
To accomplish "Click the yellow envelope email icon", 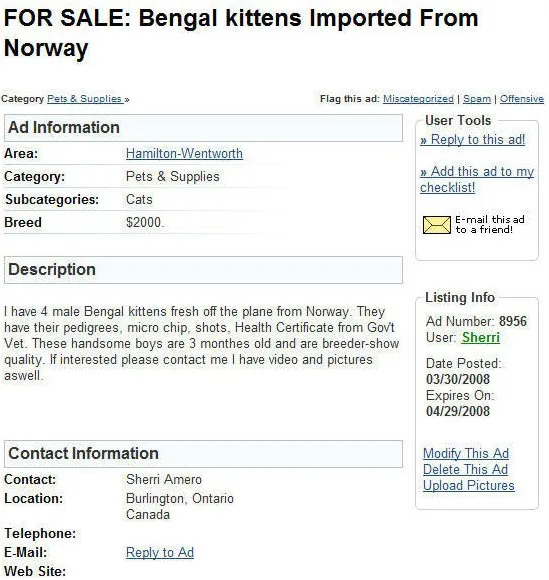I will pyautogui.click(x=437, y=225).
